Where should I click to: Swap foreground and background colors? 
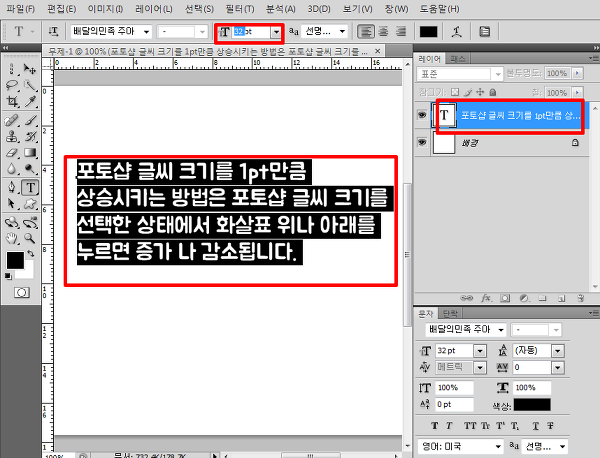pyautogui.click(x=31, y=254)
